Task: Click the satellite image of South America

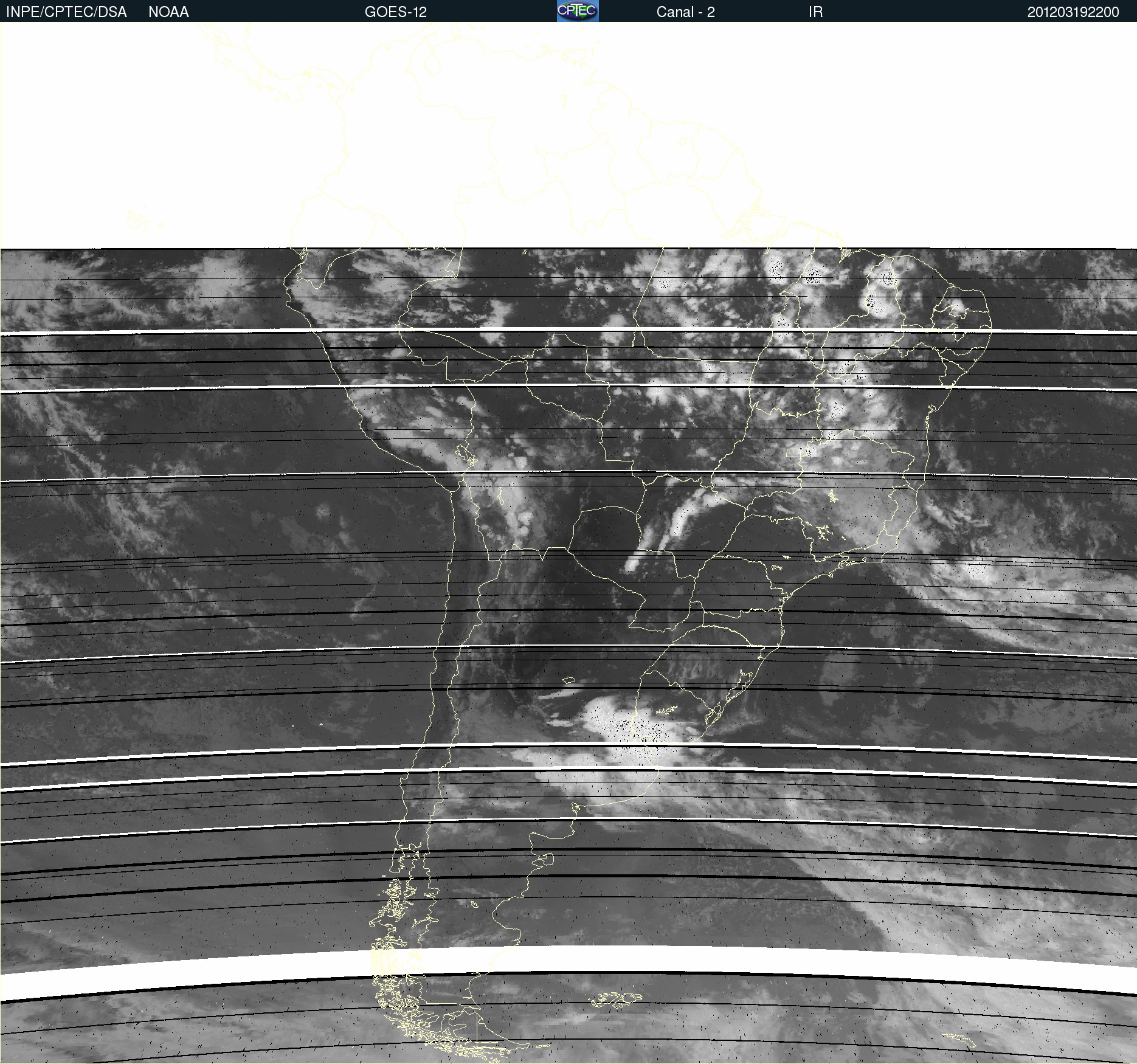Action: click(568, 543)
